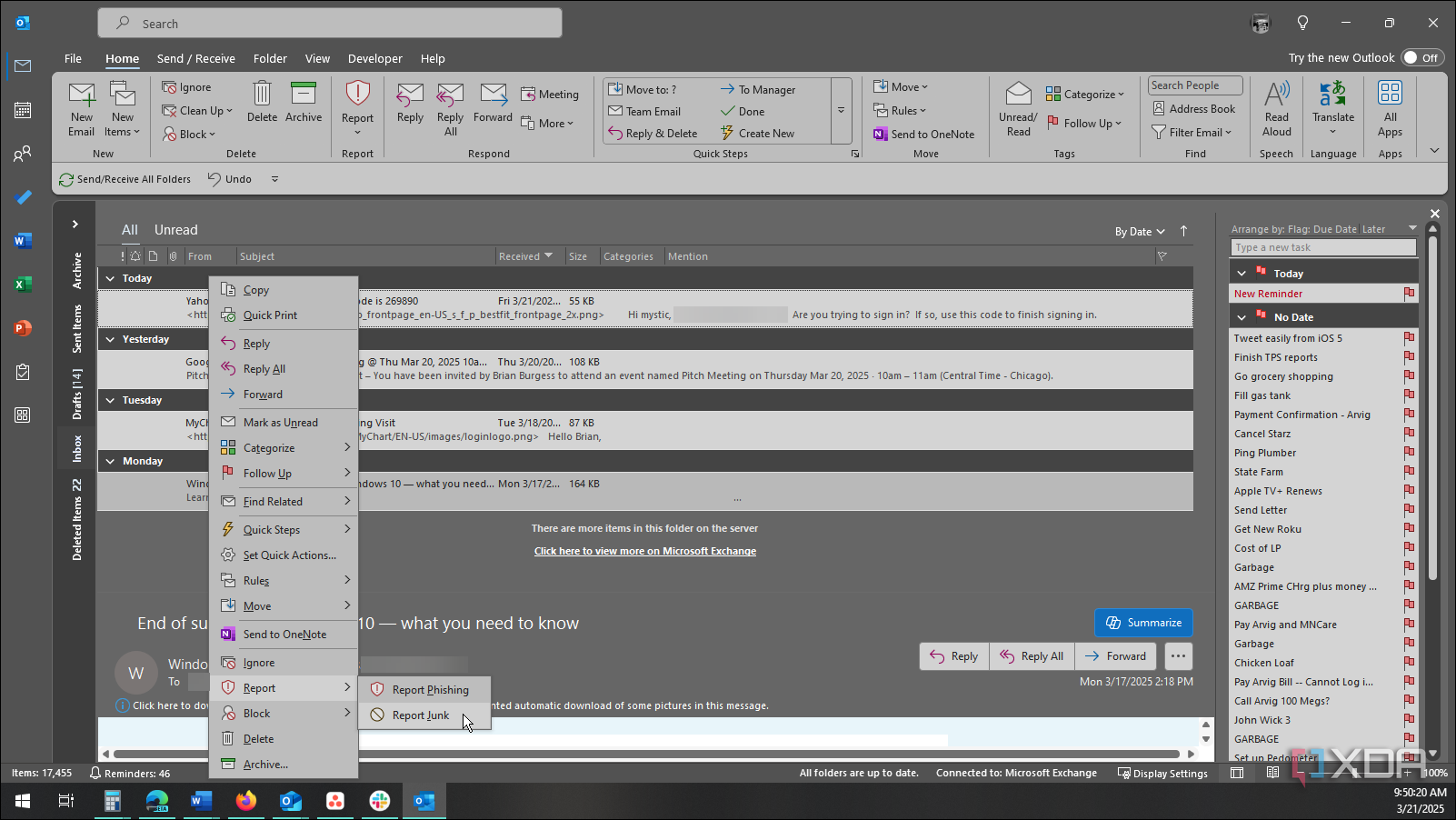The width and height of the screenshot is (1456, 820).
Task: Collapse the No Date task group
Action: click(1242, 316)
